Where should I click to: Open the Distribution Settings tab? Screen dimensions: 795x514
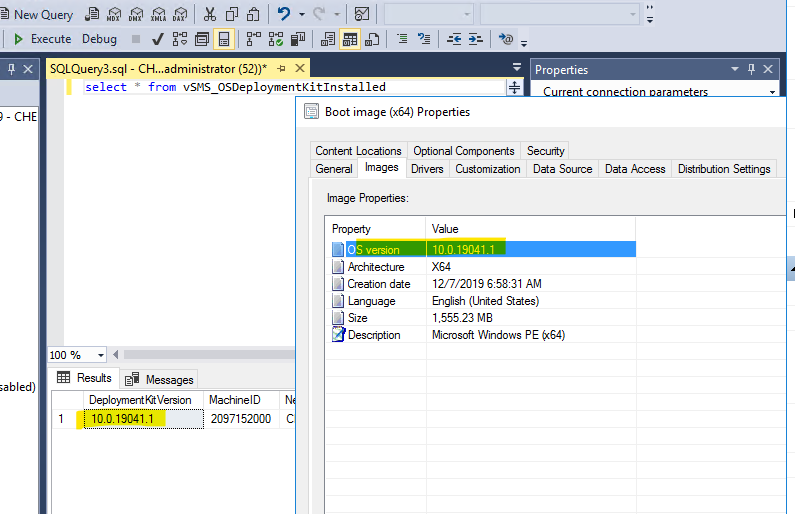[x=724, y=169]
